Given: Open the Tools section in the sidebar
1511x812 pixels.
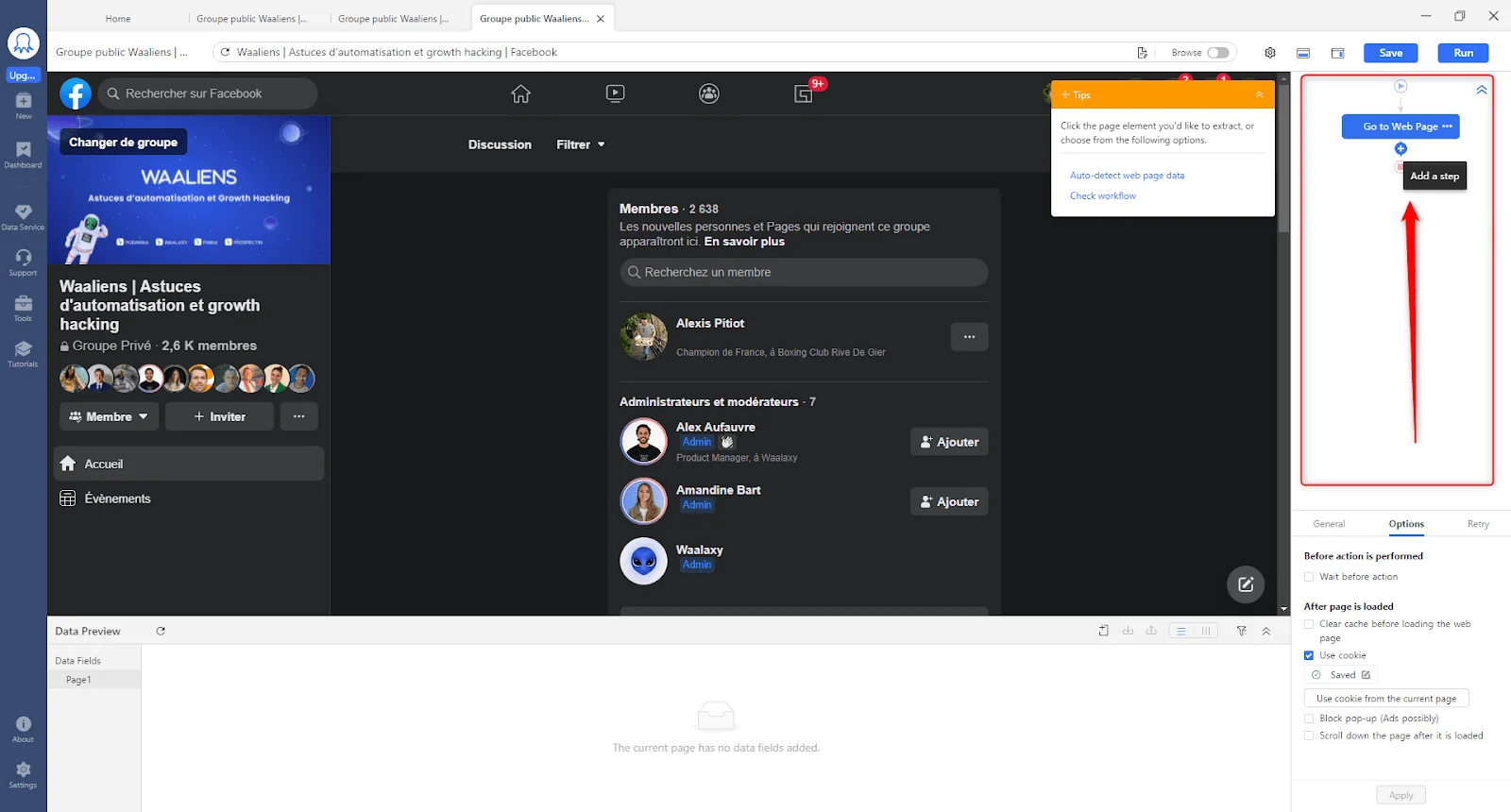Looking at the screenshot, I should click(24, 308).
